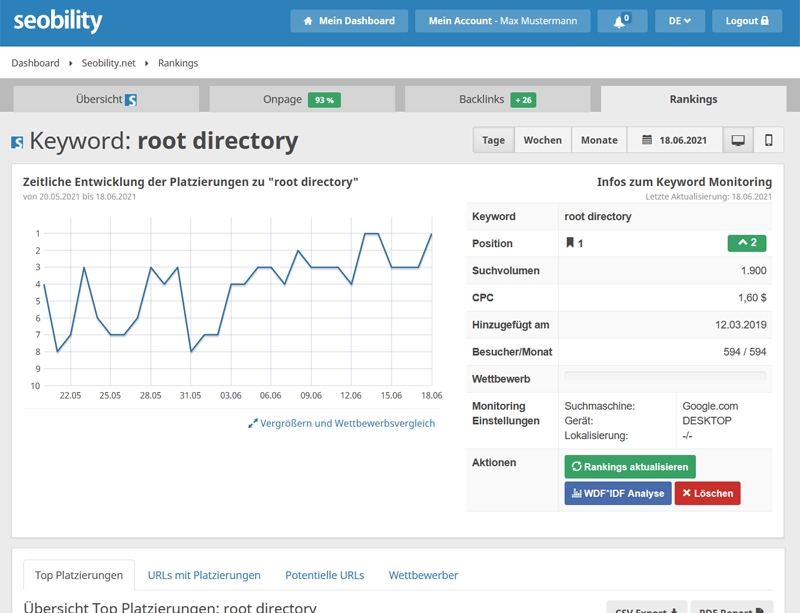Image resolution: width=800 pixels, height=613 pixels.
Task: Click the Rankings aktualisieren button
Action: (630, 467)
